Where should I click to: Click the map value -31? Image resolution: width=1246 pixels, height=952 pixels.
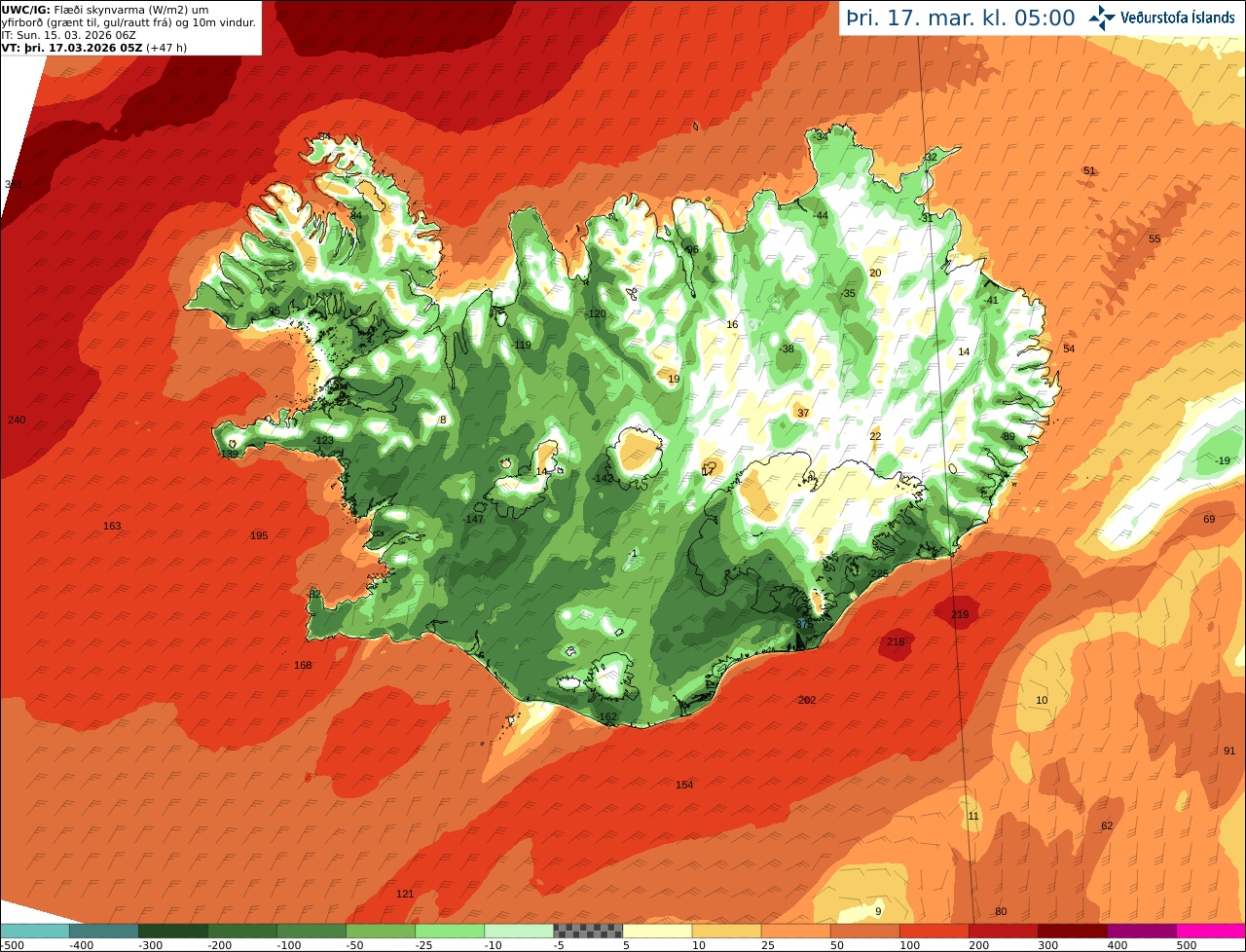(x=925, y=218)
